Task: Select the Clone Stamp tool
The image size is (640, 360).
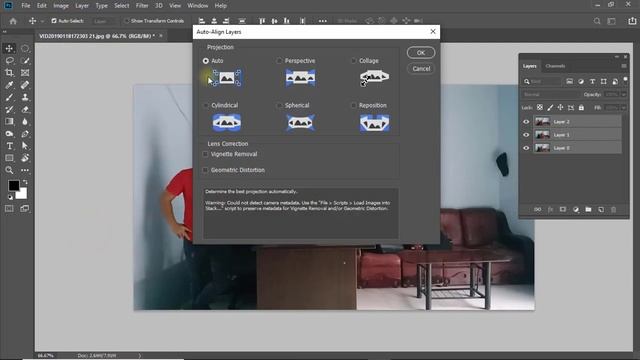Action: (25, 97)
